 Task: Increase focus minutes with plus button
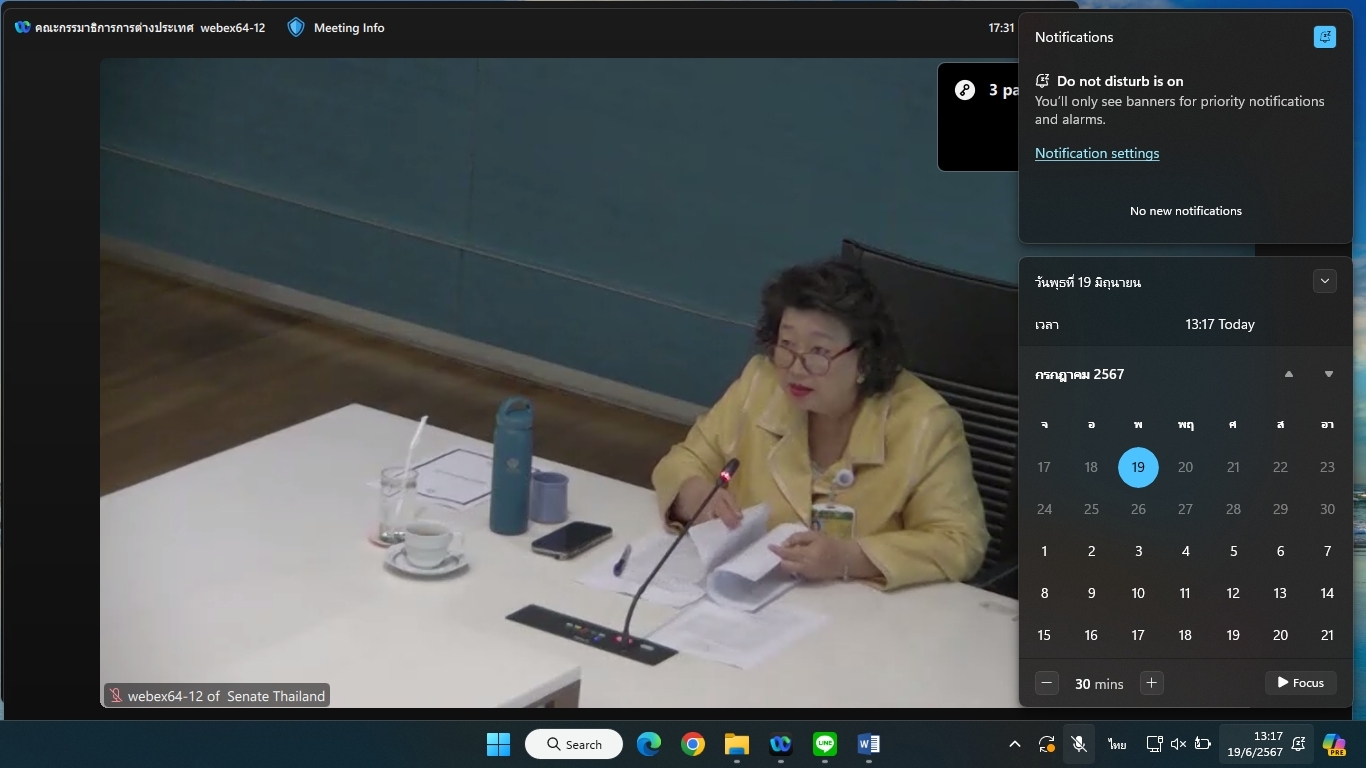tap(1151, 683)
